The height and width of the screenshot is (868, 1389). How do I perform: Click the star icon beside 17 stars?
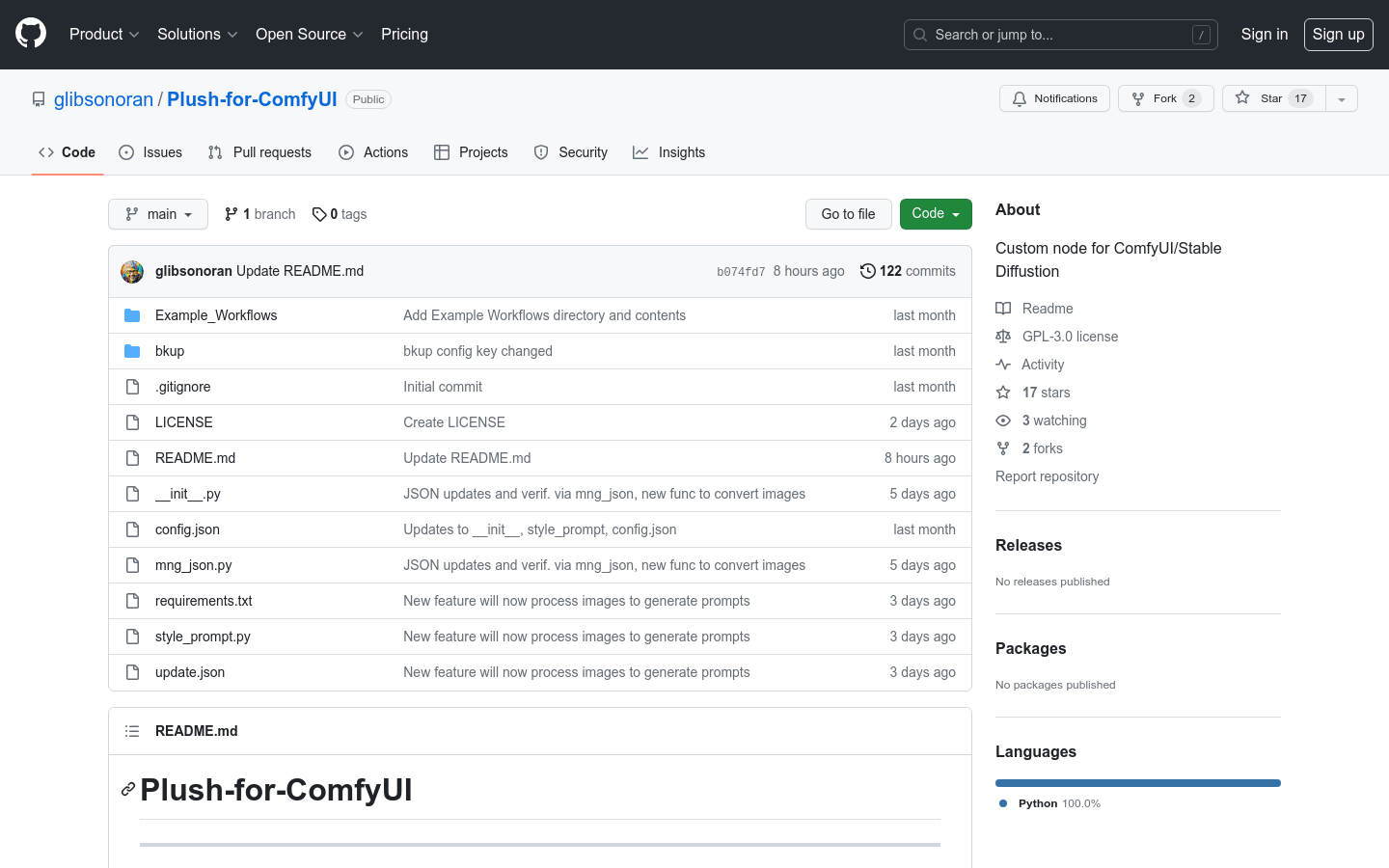(1003, 393)
